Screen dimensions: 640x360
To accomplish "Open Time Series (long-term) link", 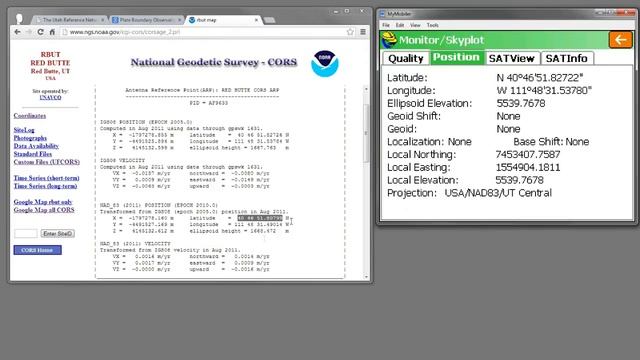I will [45, 186].
